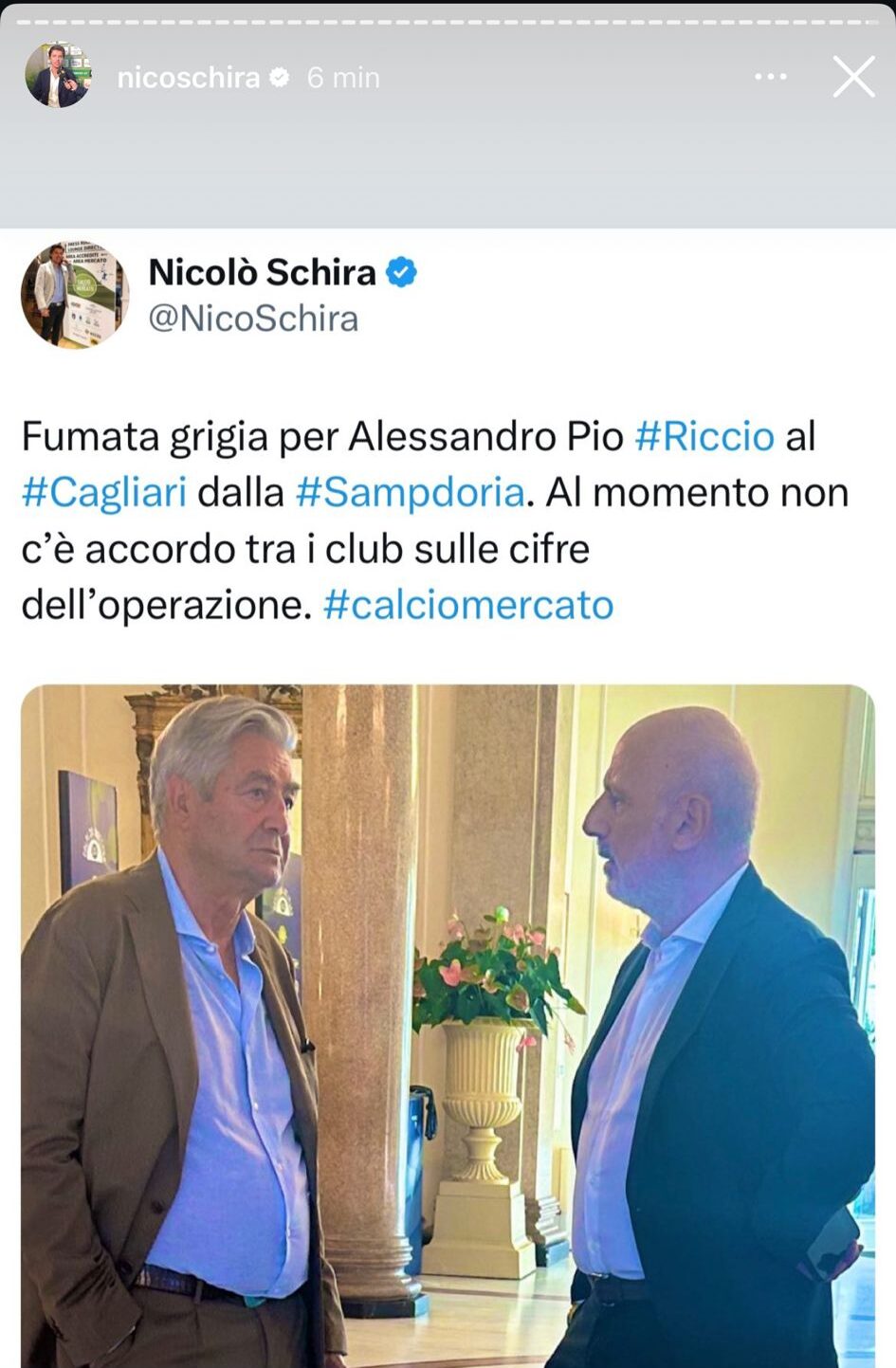Click the Nicolò Schira display name

pos(263,273)
